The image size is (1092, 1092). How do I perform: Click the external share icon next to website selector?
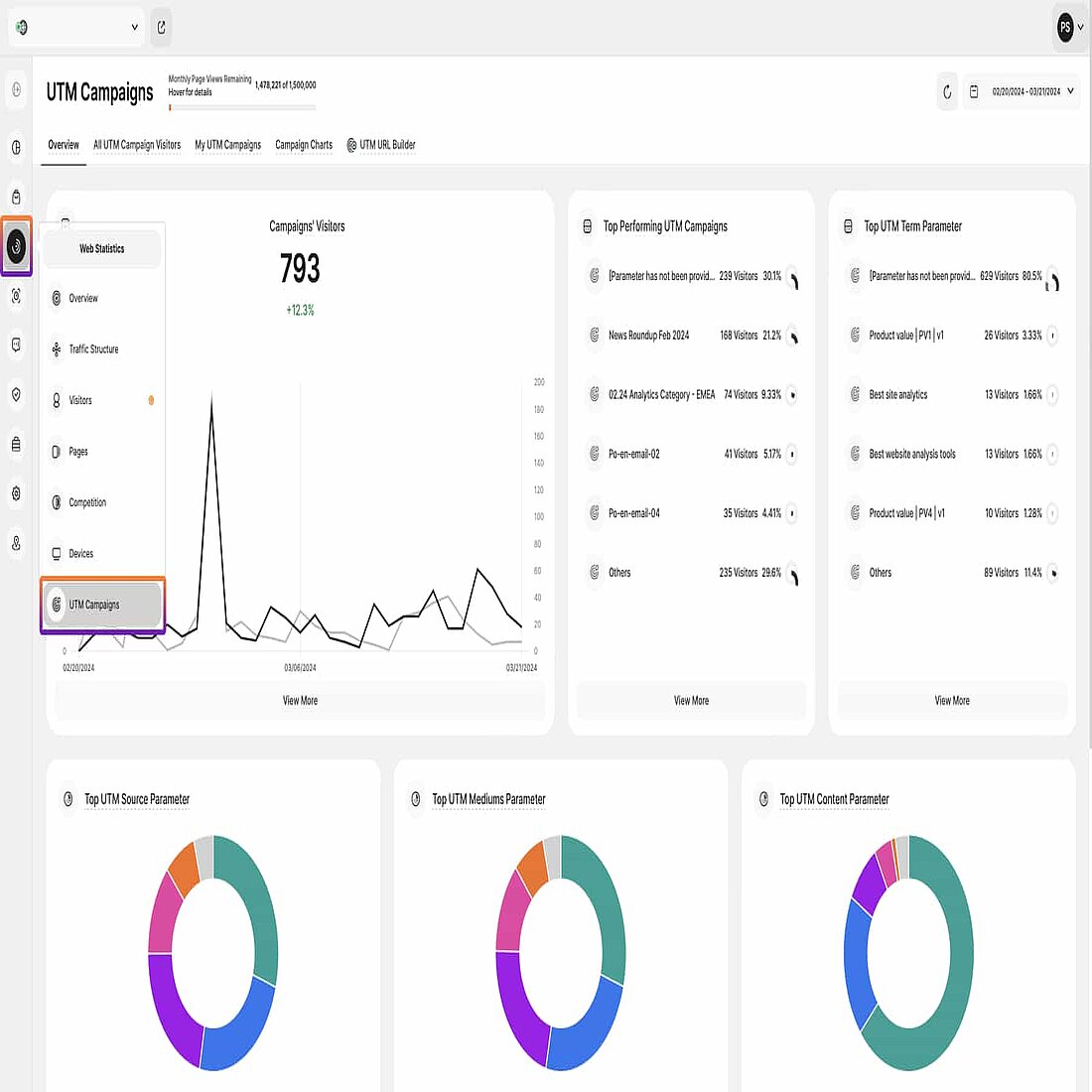pyautogui.click(x=161, y=28)
